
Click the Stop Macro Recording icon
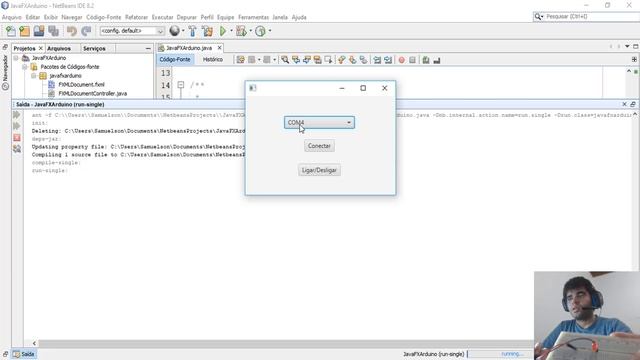[413, 60]
